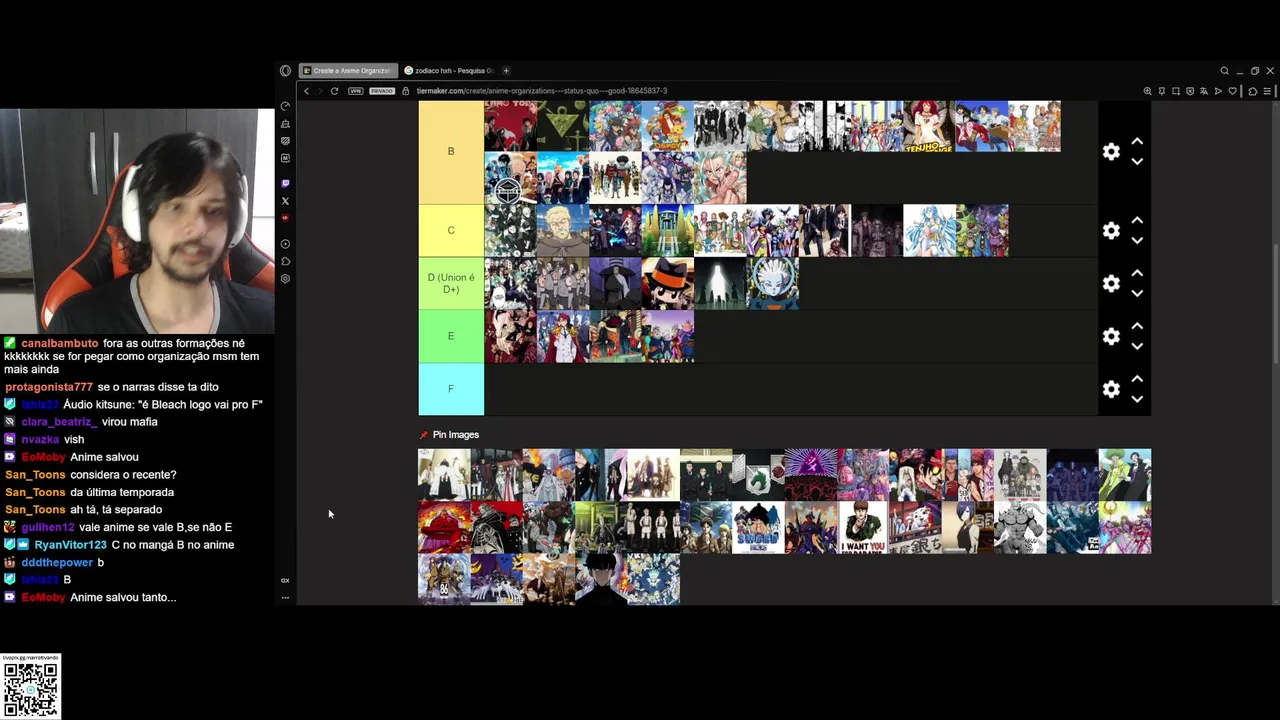Reload the current page

(x=334, y=91)
